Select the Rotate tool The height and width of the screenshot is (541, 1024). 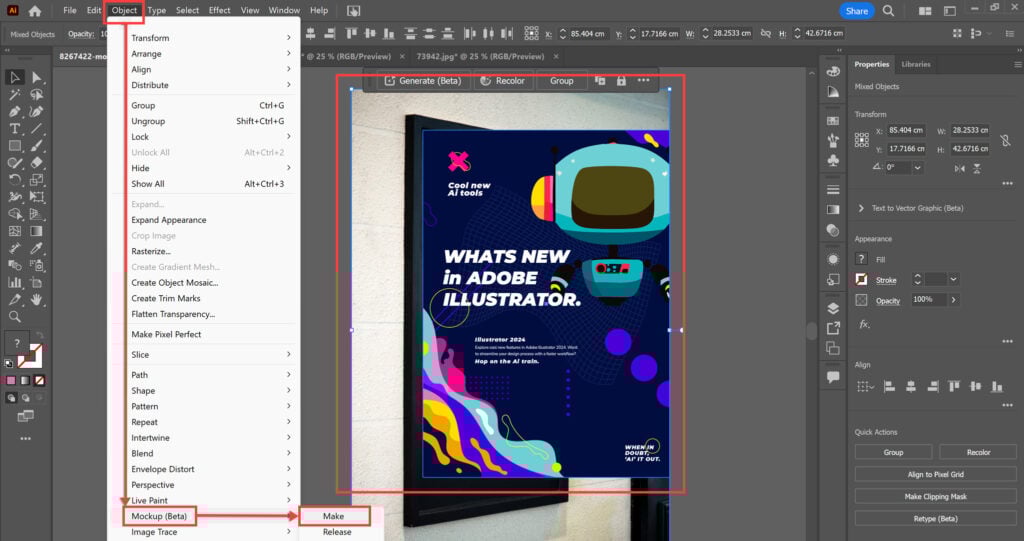(x=14, y=180)
